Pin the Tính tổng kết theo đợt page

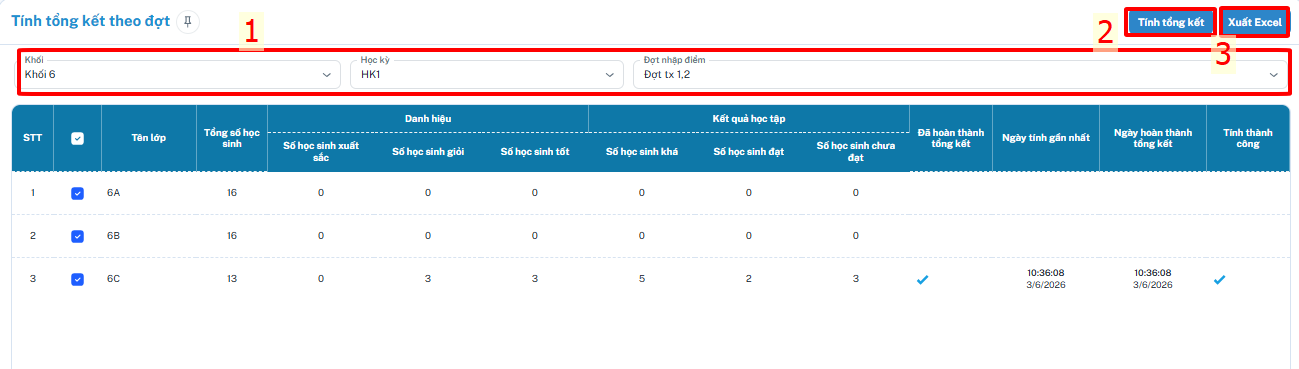188,22
